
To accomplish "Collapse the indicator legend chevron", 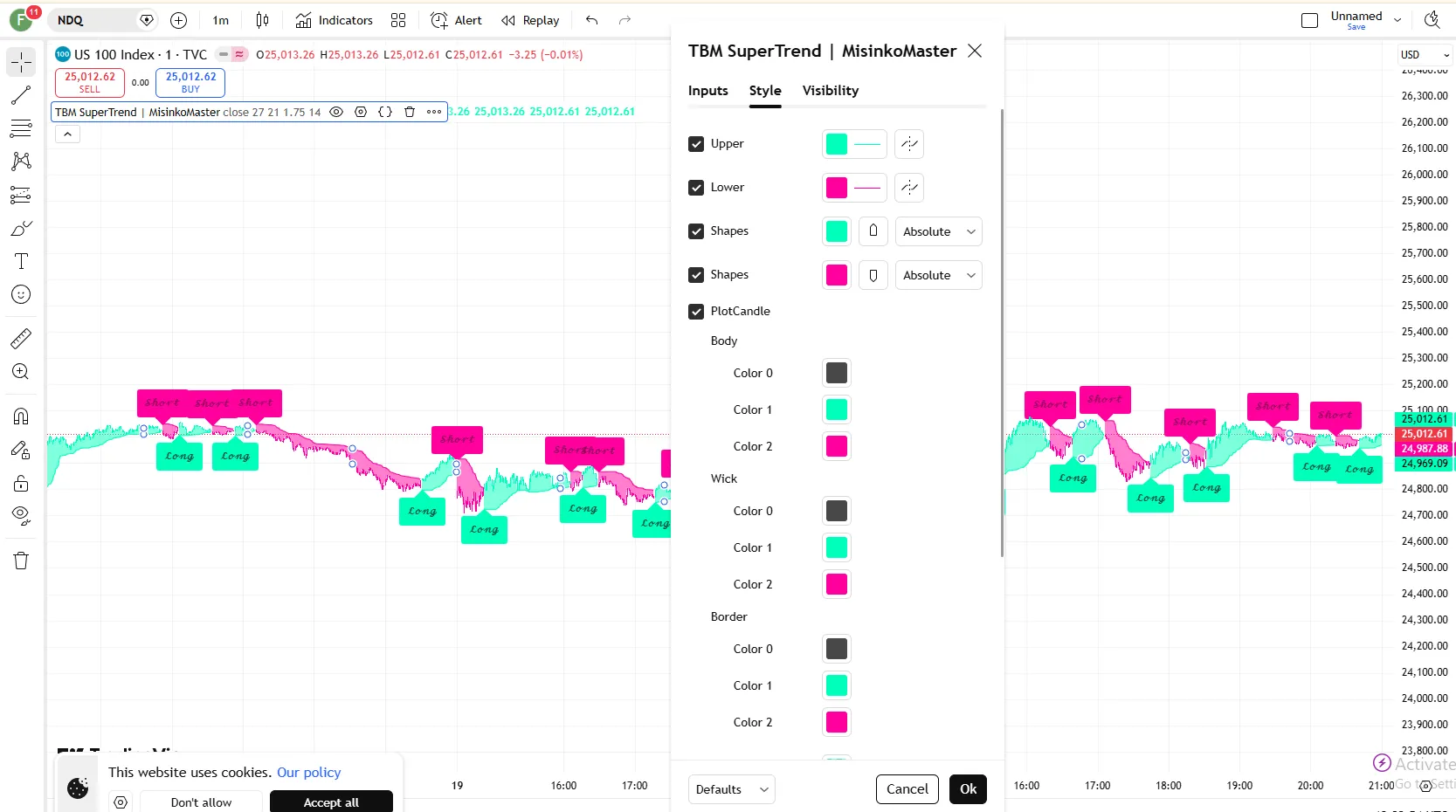I will pyautogui.click(x=67, y=134).
